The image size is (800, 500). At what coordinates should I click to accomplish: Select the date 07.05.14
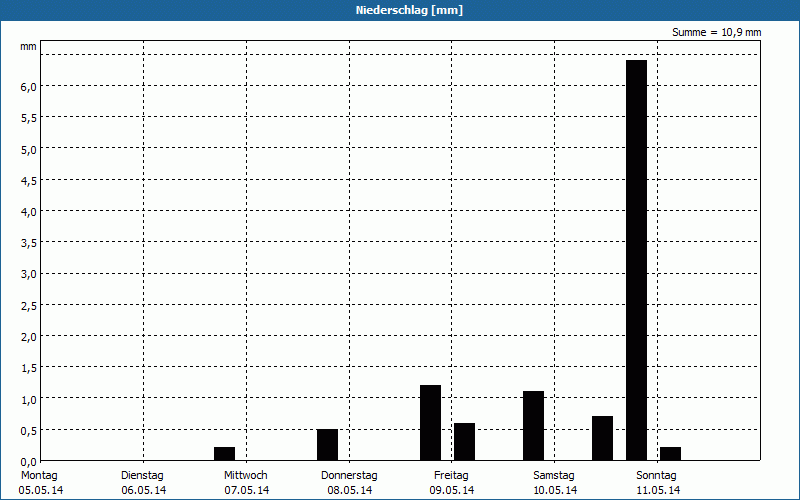pos(246,490)
